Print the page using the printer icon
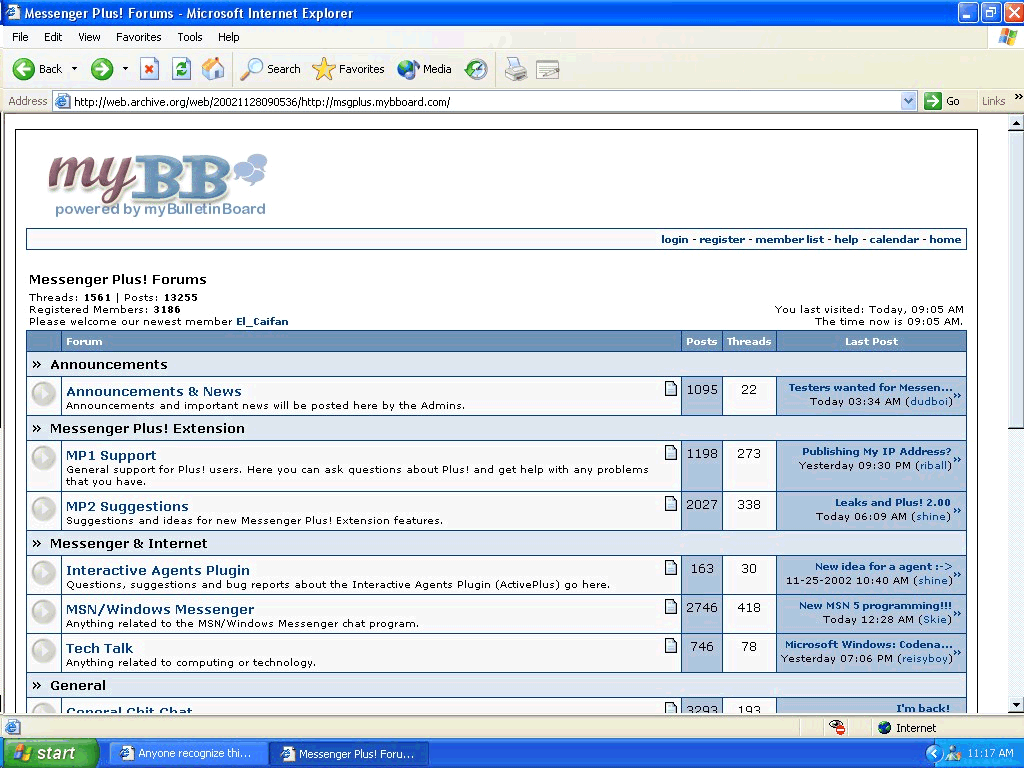Screen dimensions: 1024x768 [x=516, y=69]
